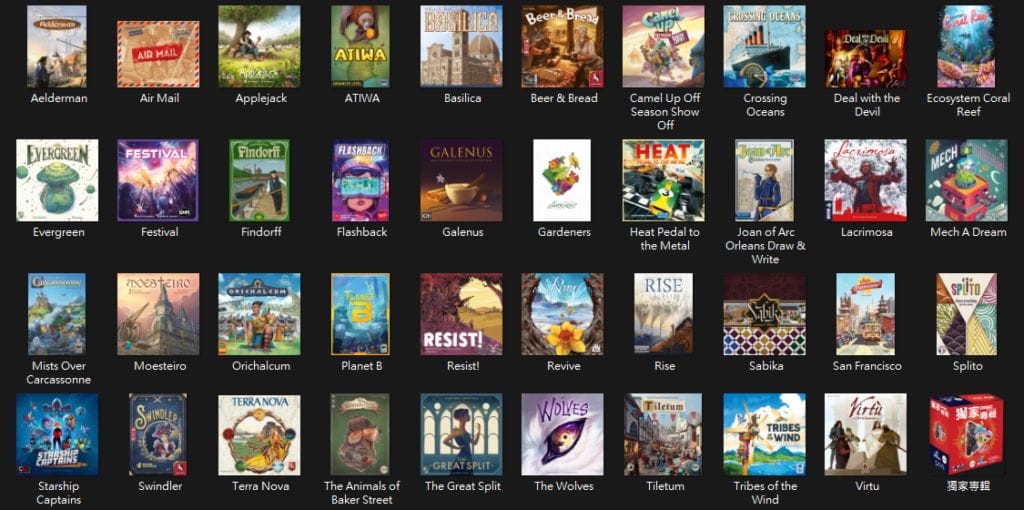Click the Heat Pedal to the Metal cover
This screenshot has width=1024, height=510.
coord(663,180)
